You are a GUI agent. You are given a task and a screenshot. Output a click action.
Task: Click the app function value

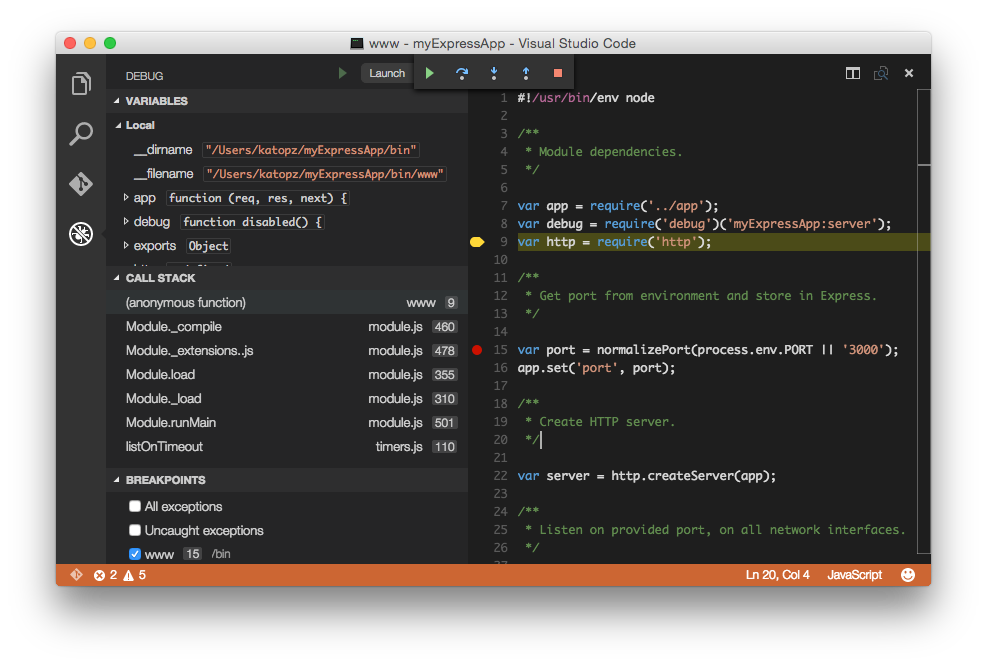pyautogui.click(x=258, y=198)
